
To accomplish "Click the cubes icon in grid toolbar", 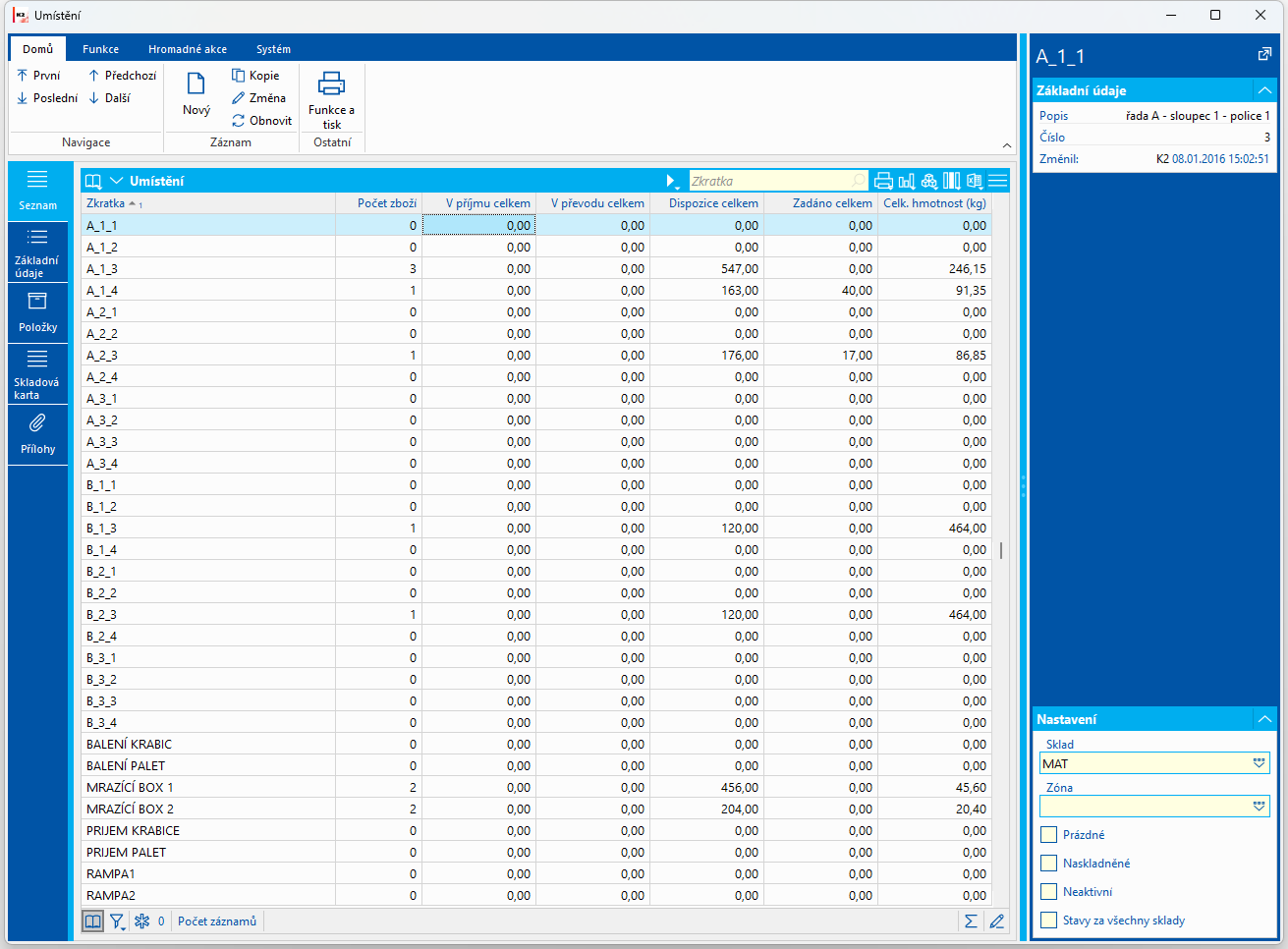I will pyautogui.click(x=928, y=181).
